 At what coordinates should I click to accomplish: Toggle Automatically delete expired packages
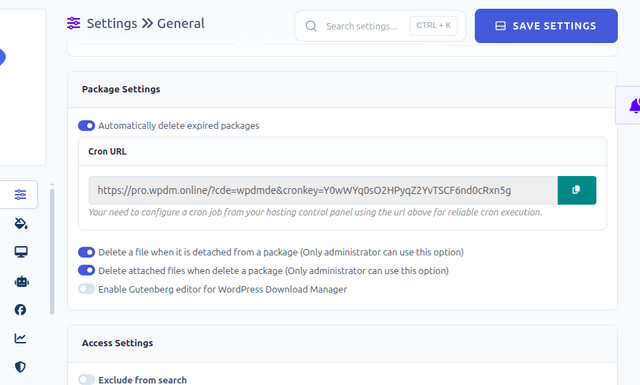[x=87, y=126]
